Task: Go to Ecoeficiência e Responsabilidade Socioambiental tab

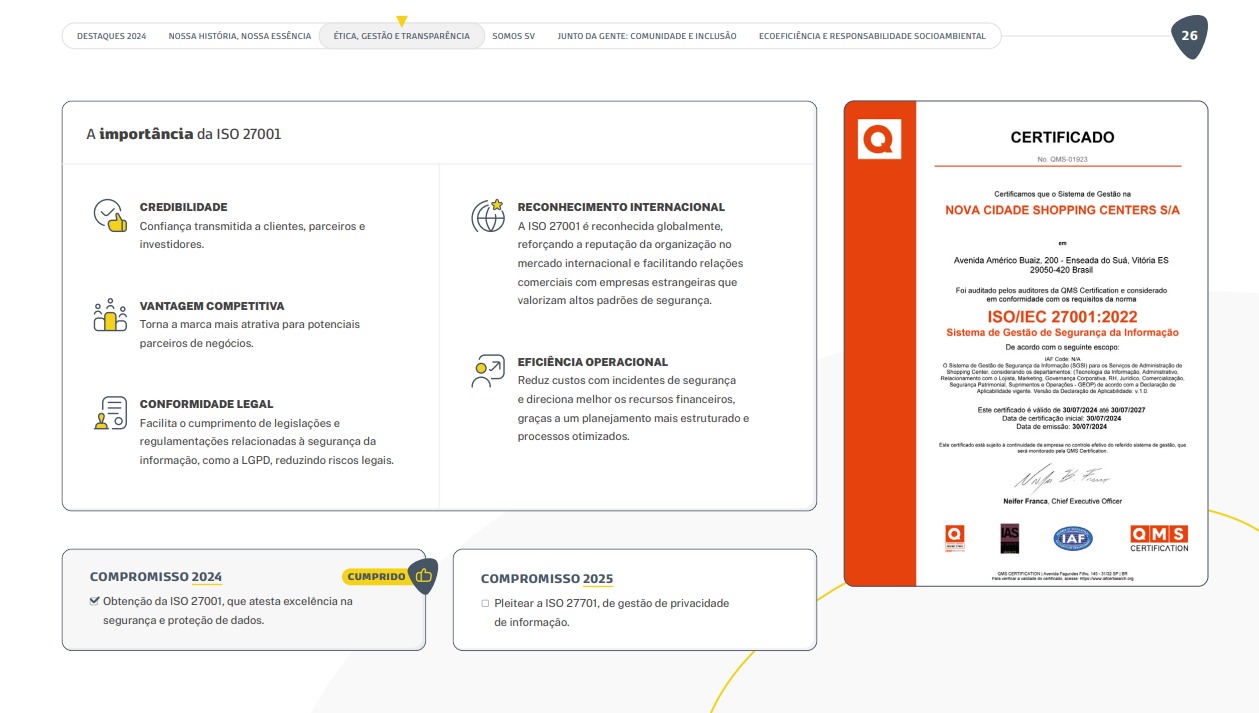Action: click(x=872, y=36)
